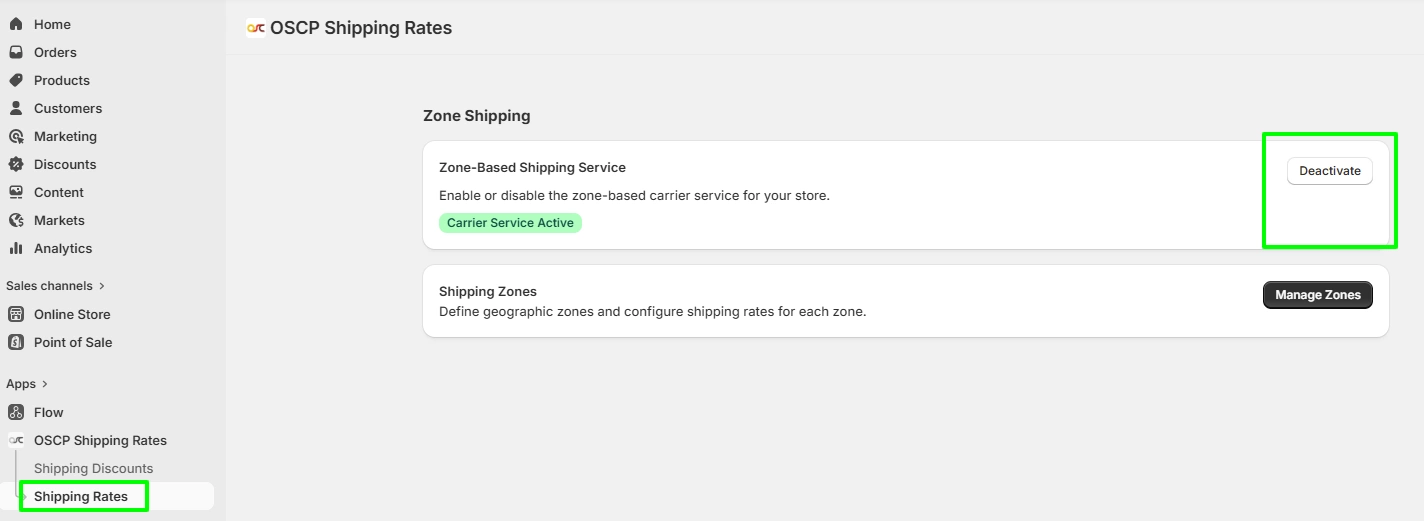Viewport: 1424px width, 521px height.
Task: Click the Flow app icon
Action: pos(16,412)
